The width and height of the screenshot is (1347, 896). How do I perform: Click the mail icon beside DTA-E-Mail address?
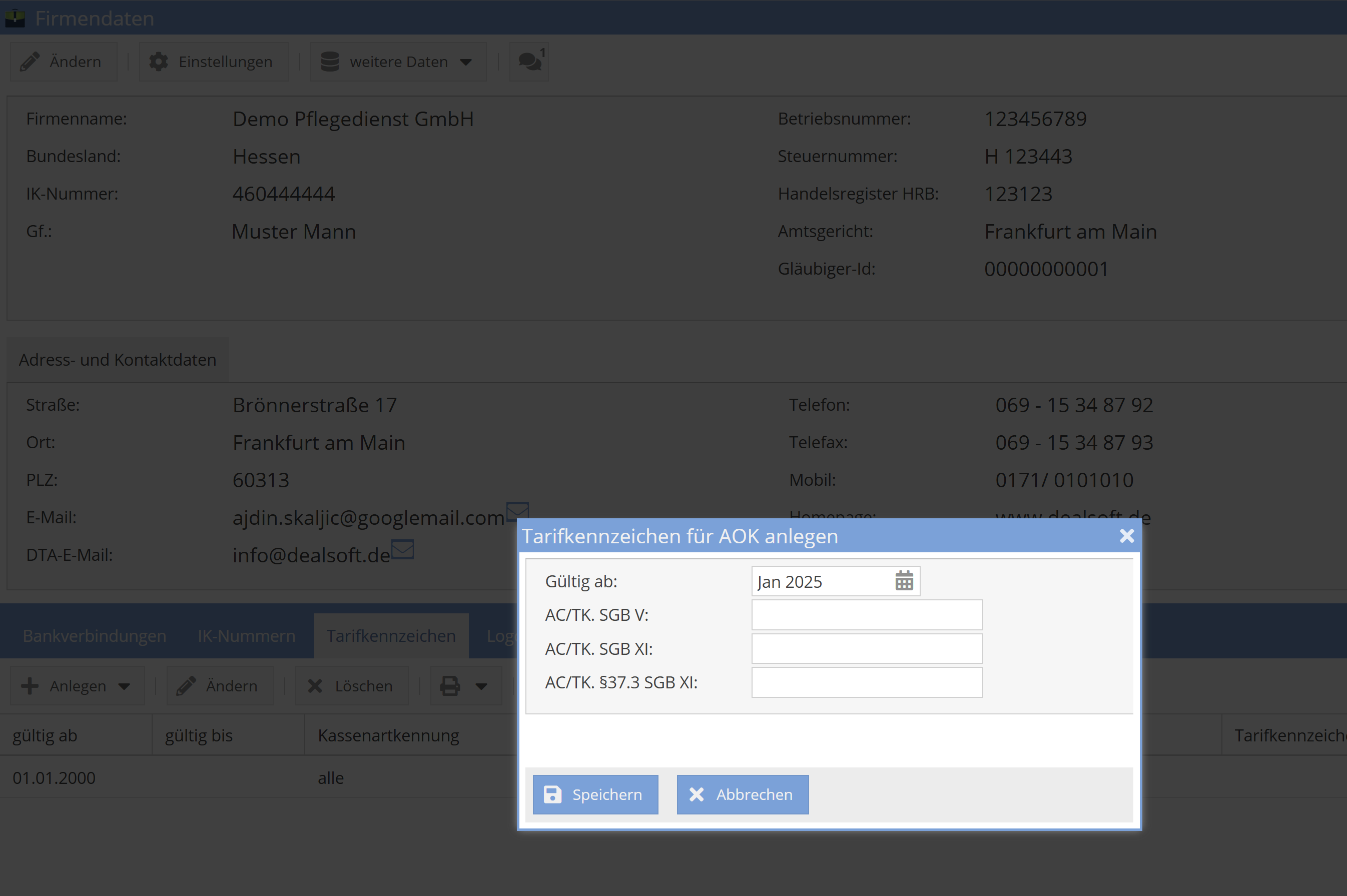[x=402, y=549]
